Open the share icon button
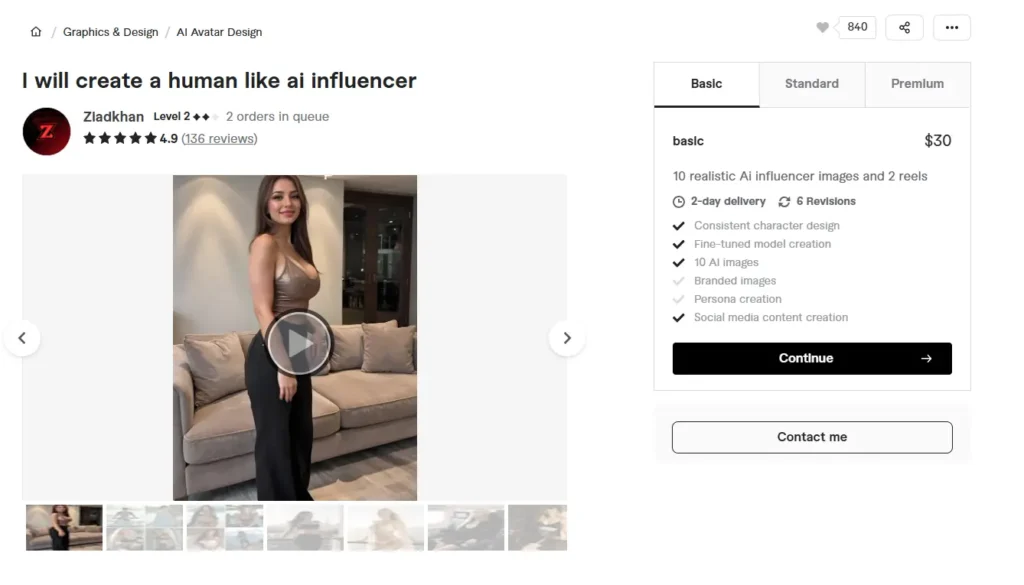Viewport: 1024px width, 585px height. [904, 28]
